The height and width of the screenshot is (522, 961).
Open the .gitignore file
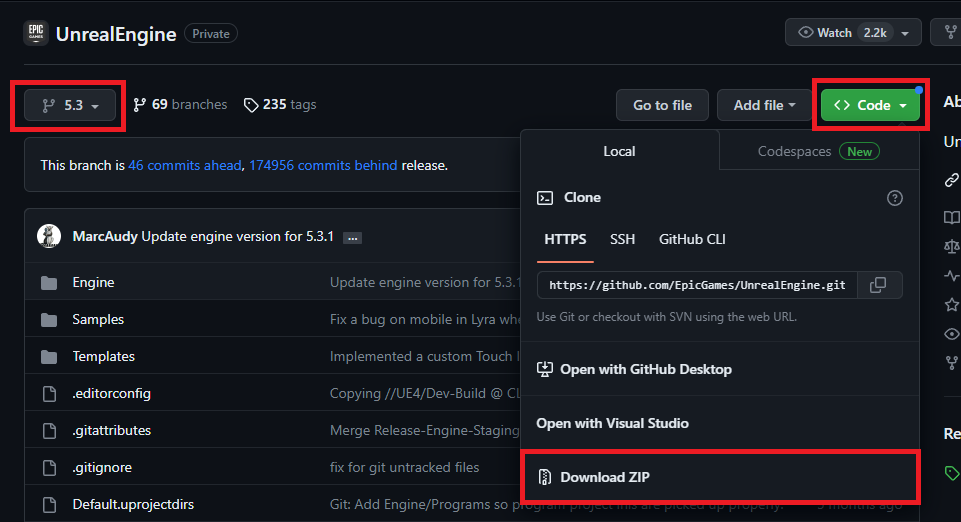tap(102, 467)
